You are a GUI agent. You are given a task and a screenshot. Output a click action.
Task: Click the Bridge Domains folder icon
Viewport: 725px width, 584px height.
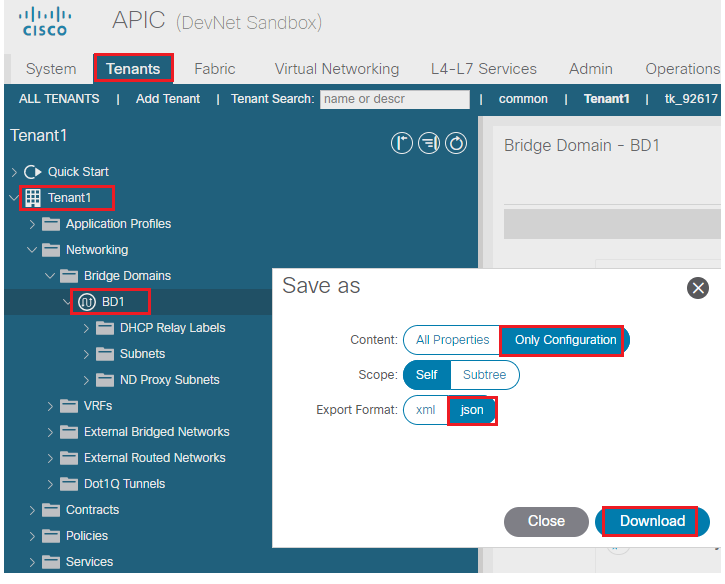tap(69, 276)
